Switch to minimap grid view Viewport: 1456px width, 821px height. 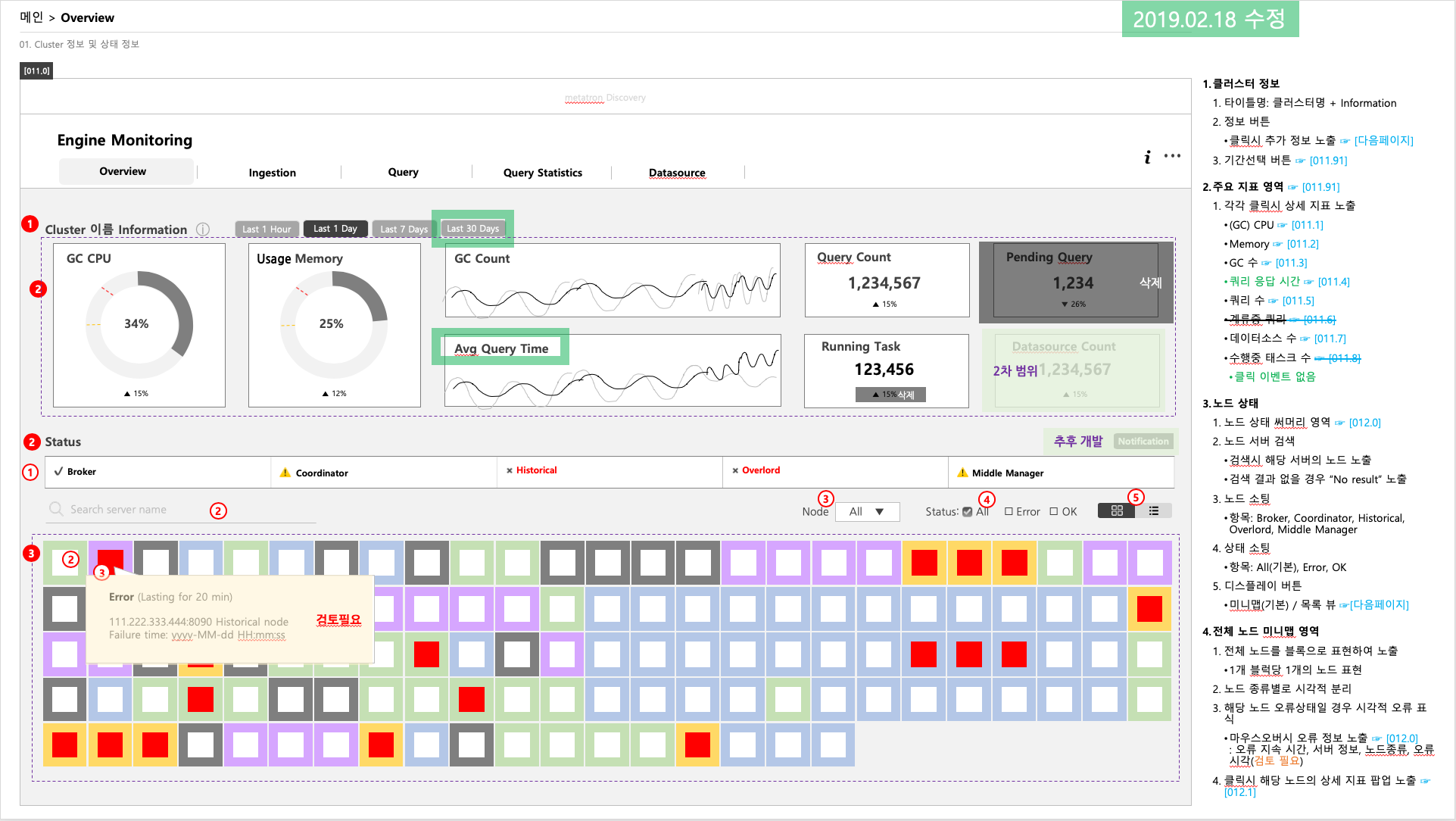tap(1116, 510)
